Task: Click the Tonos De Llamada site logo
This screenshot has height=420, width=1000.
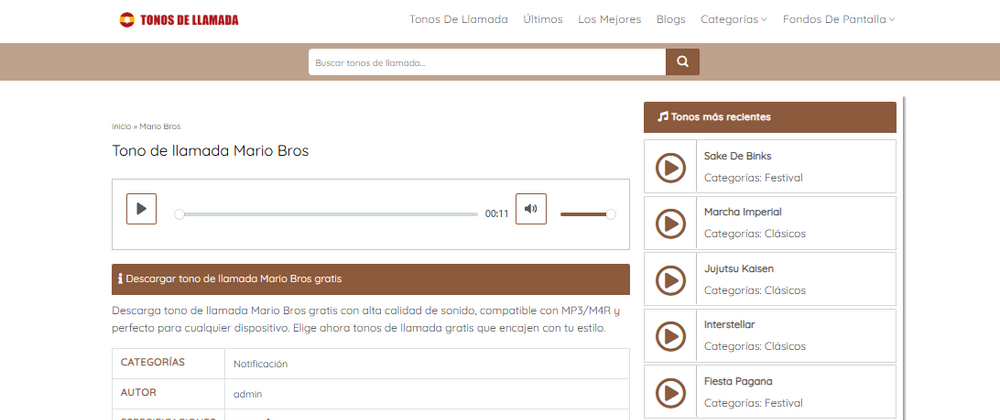Action: 179,20
